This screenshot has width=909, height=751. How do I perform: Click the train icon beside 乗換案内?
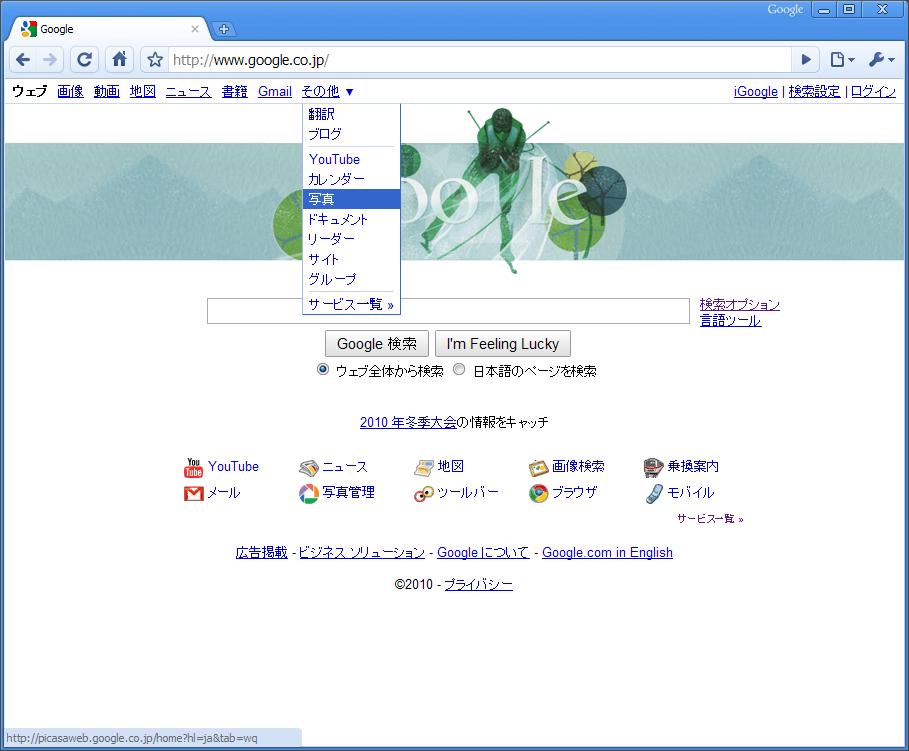[x=654, y=467]
